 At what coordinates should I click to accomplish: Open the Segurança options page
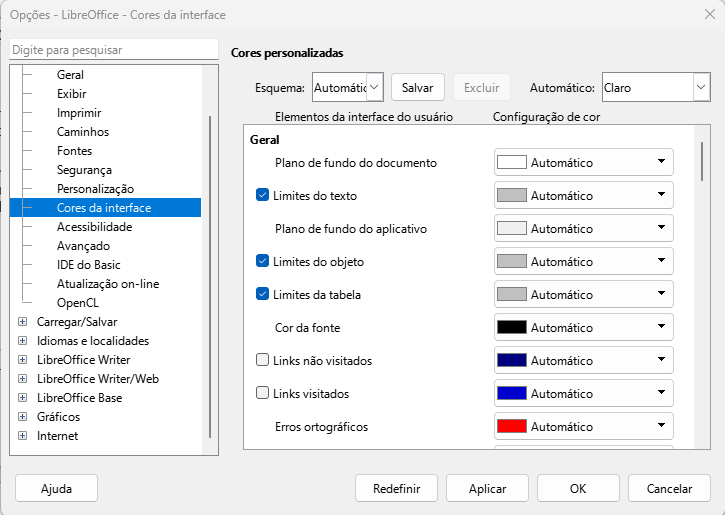(x=84, y=170)
